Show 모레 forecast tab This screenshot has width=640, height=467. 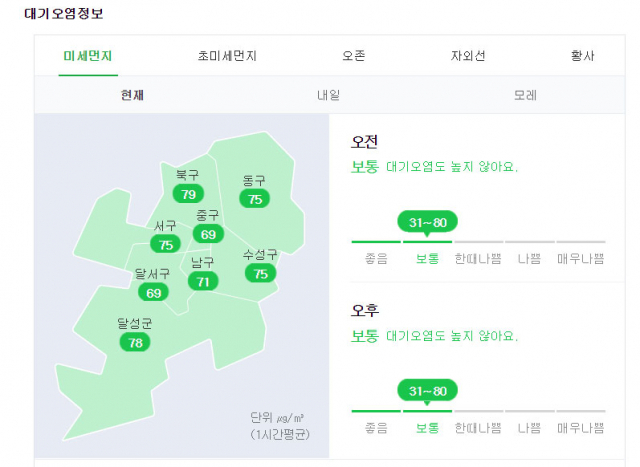(x=525, y=95)
